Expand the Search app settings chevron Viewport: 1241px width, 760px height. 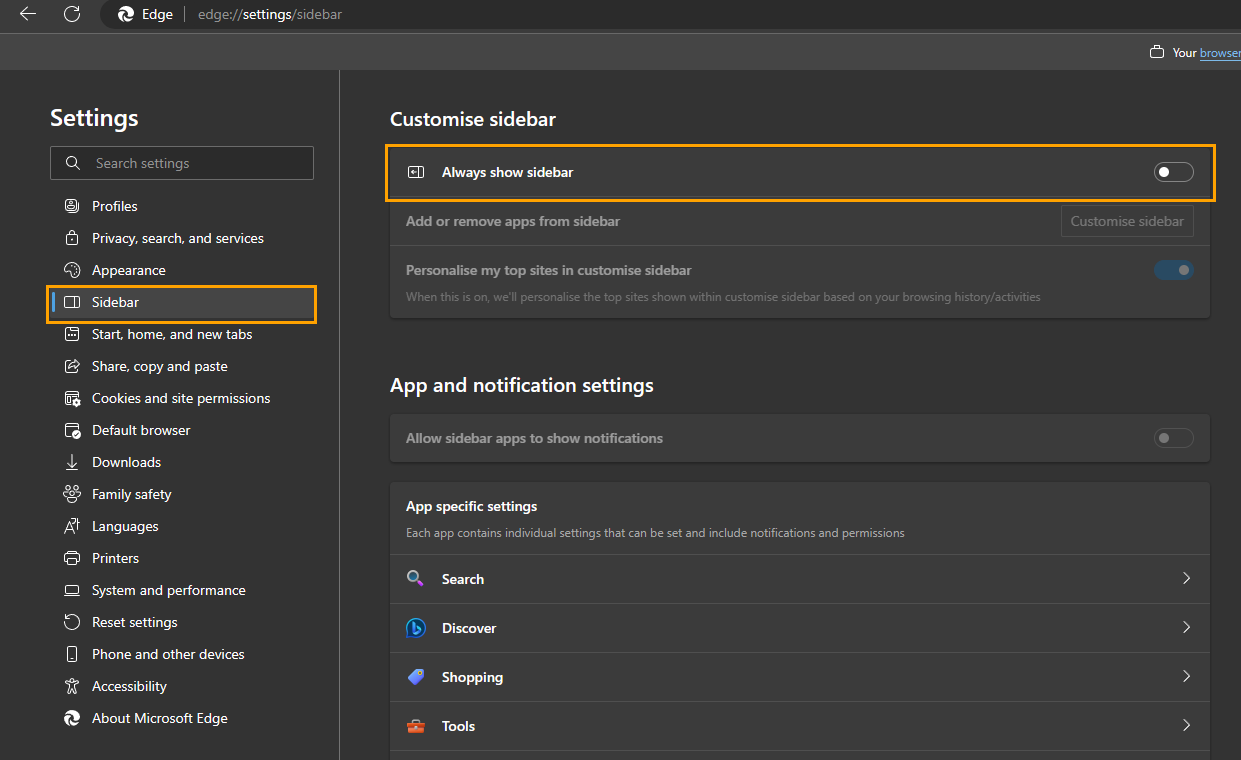click(x=1187, y=578)
